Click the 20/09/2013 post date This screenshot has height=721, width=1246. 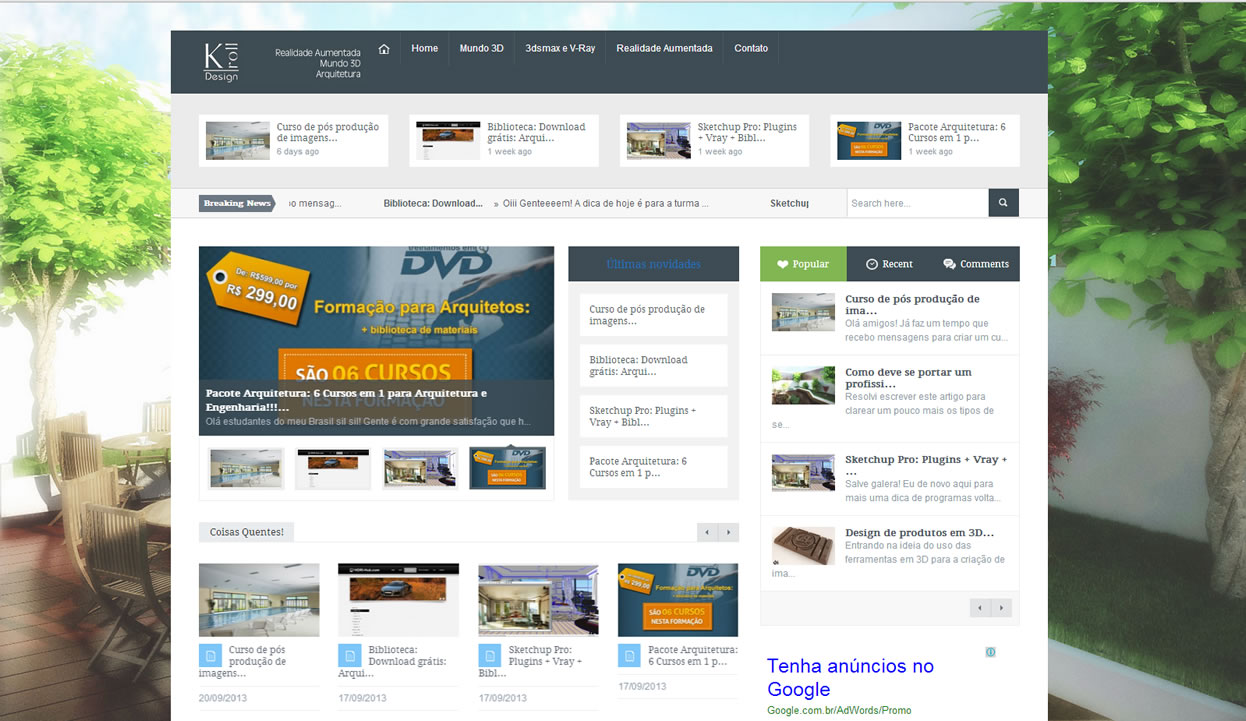(x=223, y=697)
